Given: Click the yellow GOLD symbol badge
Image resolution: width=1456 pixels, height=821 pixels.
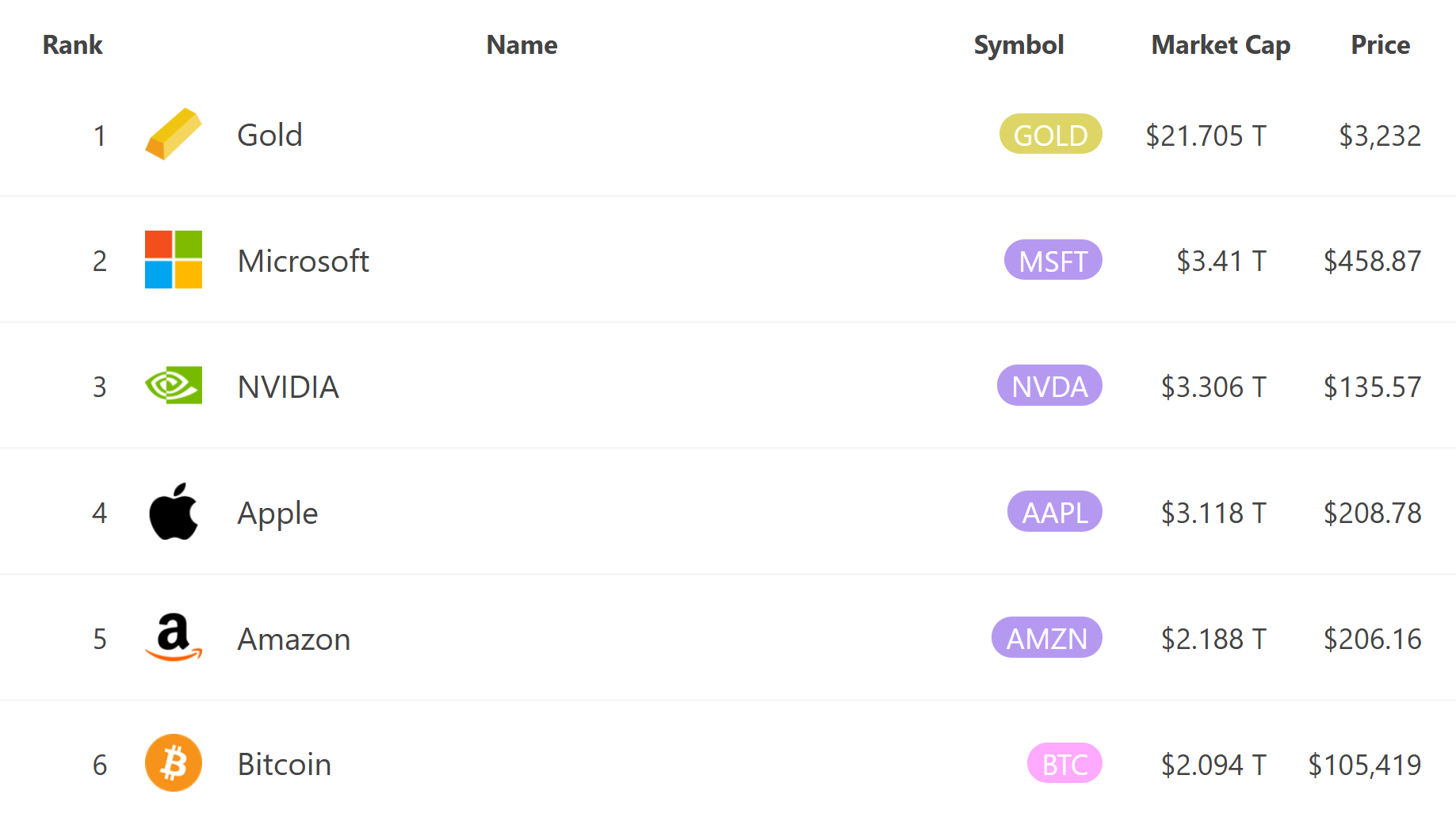Looking at the screenshot, I should click(x=1050, y=134).
